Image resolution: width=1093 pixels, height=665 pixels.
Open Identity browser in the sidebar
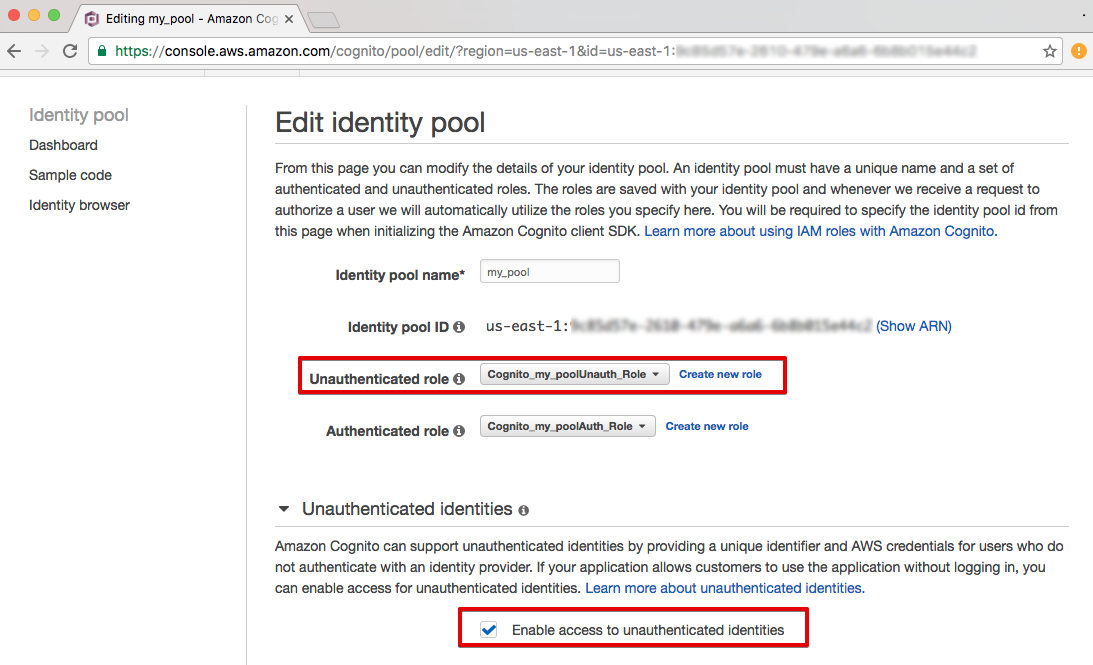(79, 205)
